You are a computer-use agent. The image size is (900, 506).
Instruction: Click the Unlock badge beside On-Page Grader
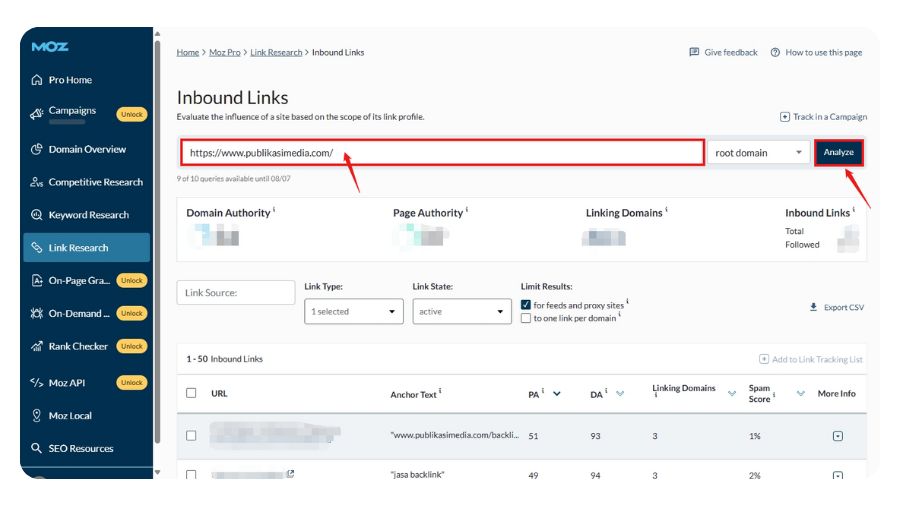(132, 281)
